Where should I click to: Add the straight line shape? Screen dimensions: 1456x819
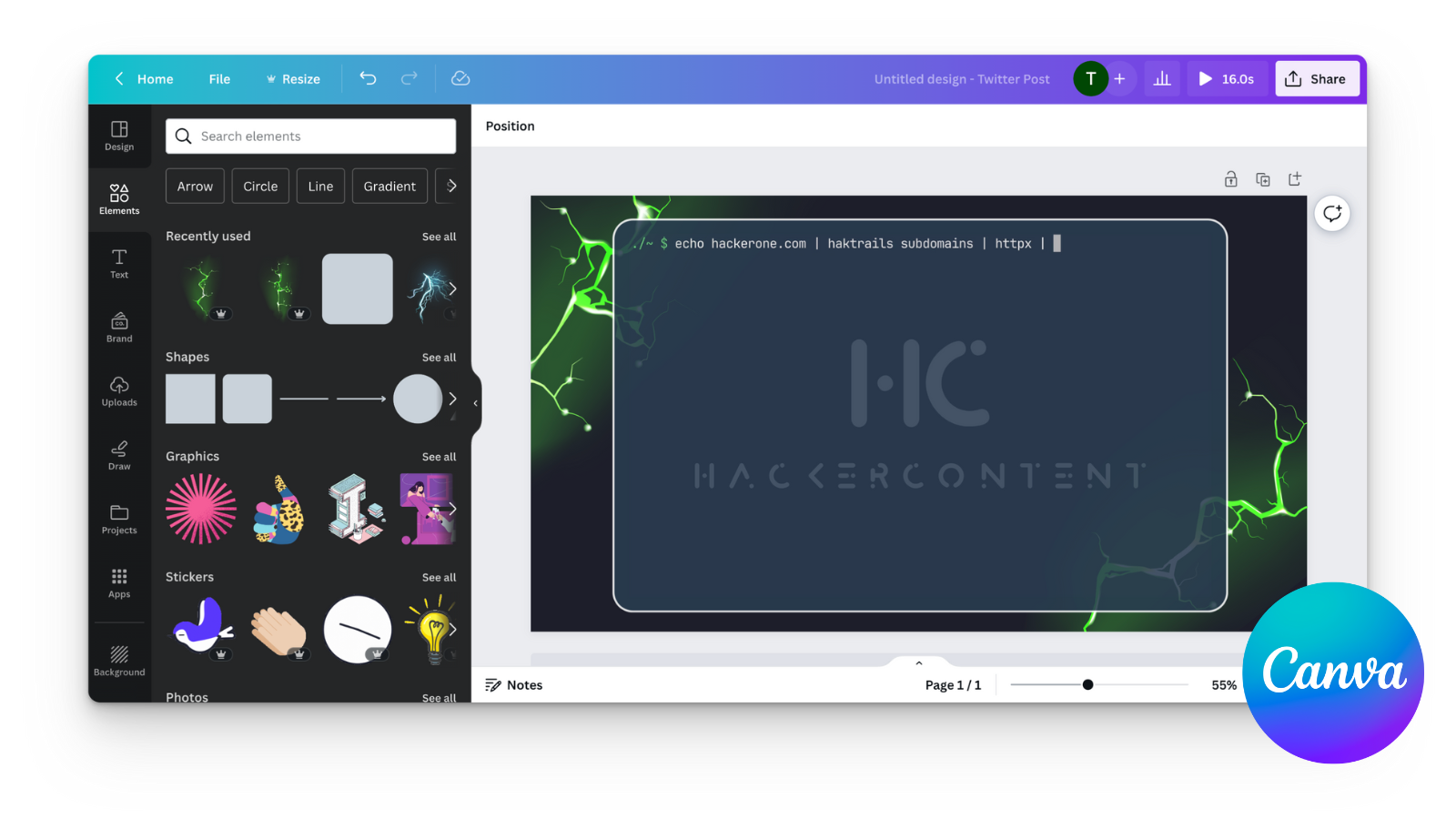coord(304,399)
